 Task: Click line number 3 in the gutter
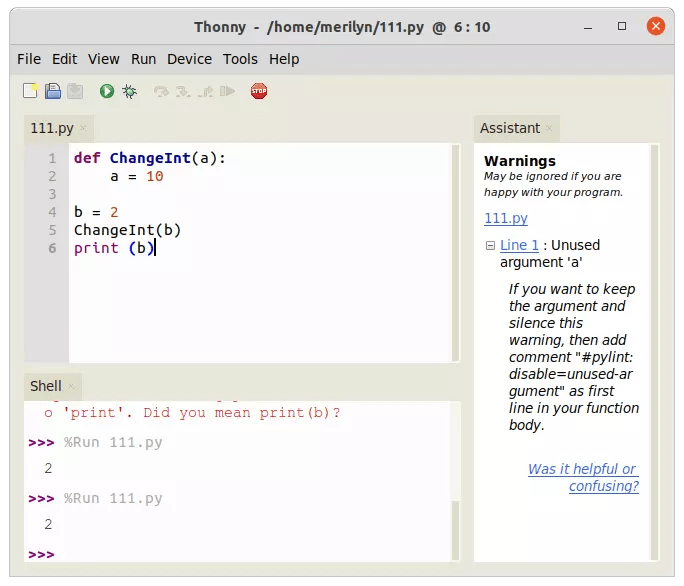pyautogui.click(x=52, y=194)
